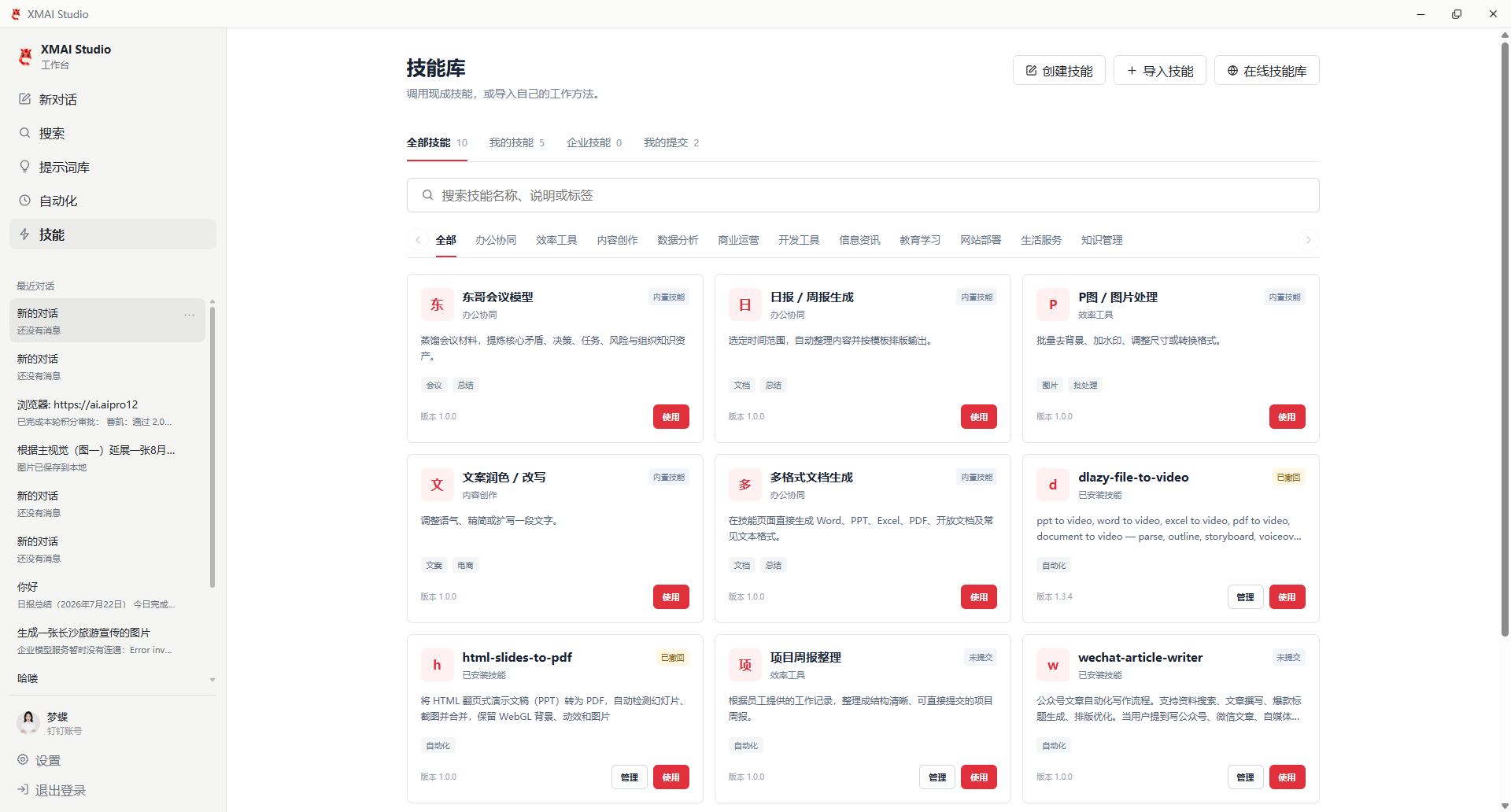Open 生成一张长沙旅游宣传的图片 conversation
The height and width of the screenshot is (812, 1511).
(107, 640)
